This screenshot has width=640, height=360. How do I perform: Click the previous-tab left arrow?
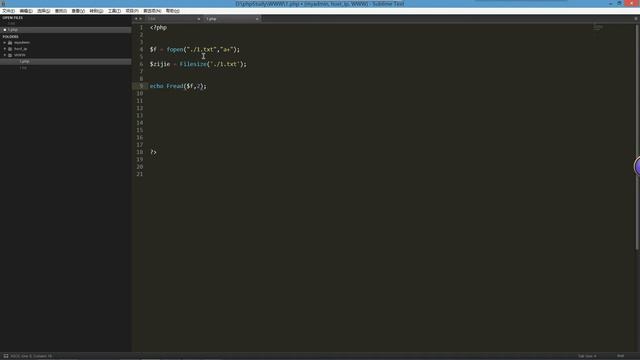[x=136, y=19]
